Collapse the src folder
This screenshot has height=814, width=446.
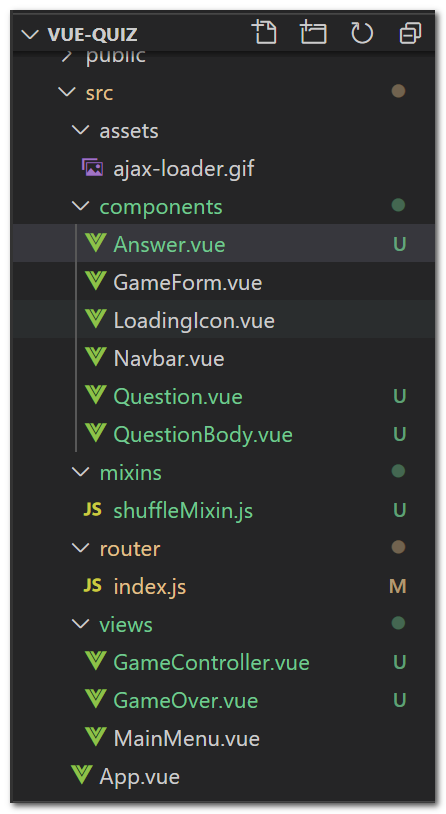click(67, 92)
